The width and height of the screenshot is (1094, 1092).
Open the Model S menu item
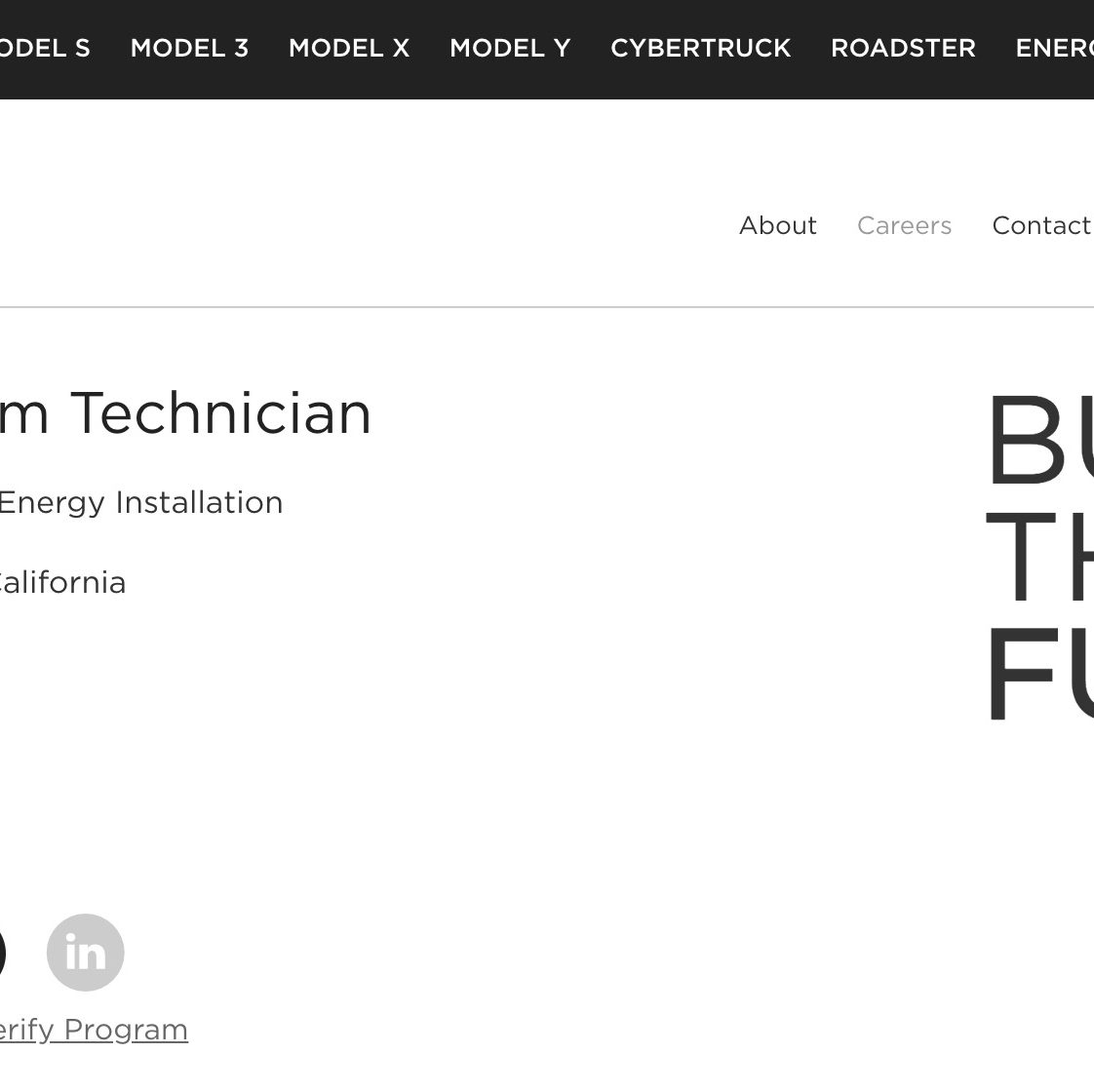point(45,48)
